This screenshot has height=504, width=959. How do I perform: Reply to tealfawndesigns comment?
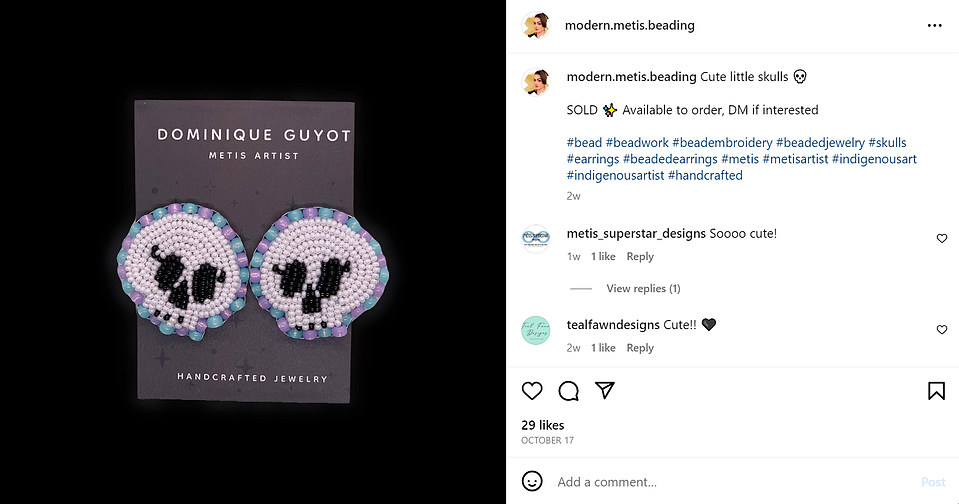640,347
